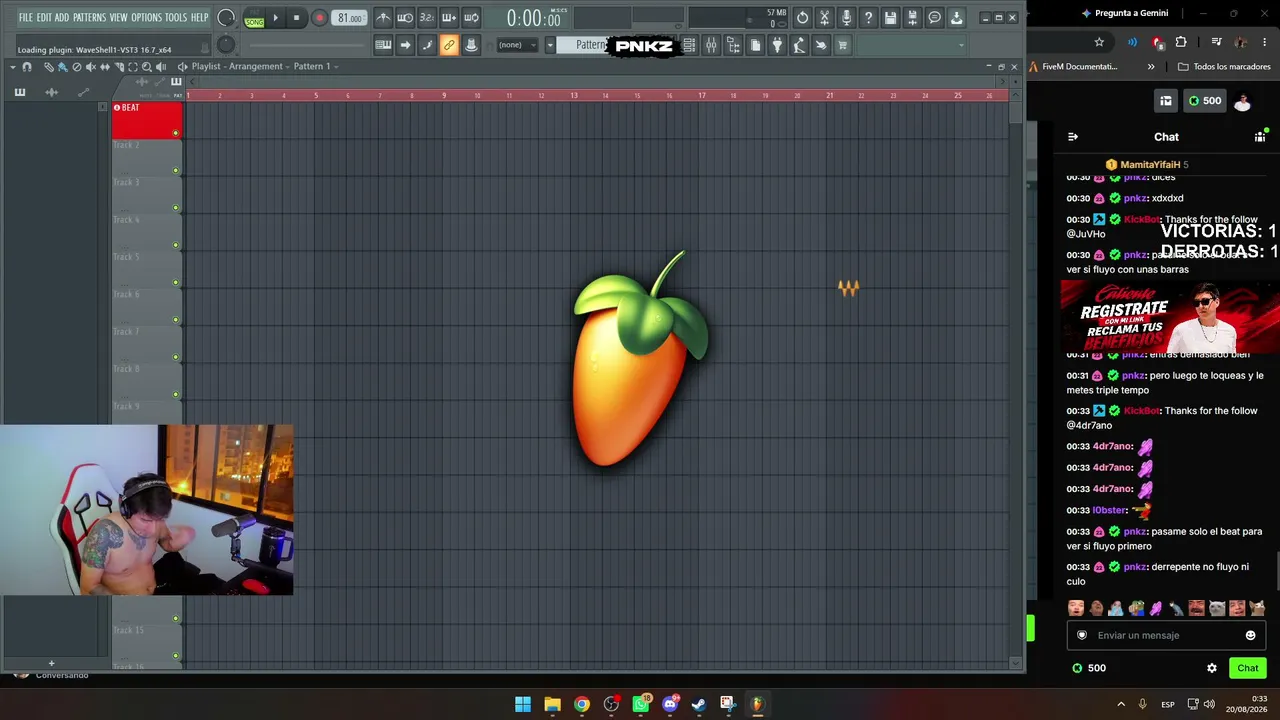
Task: Click the microphone one-click recording icon
Action: tap(846, 18)
